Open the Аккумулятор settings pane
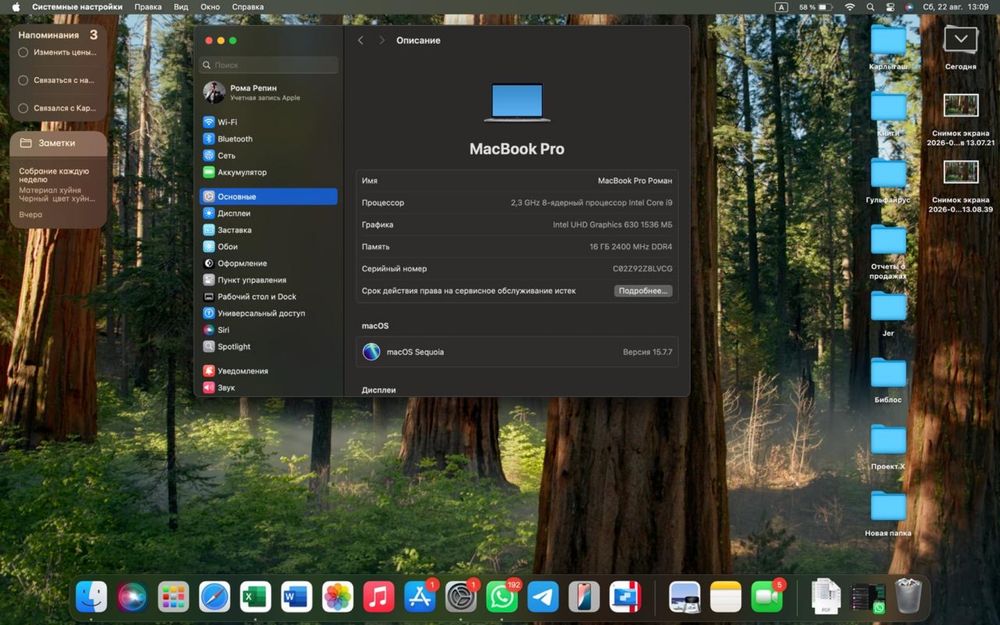Image resolution: width=1000 pixels, height=625 pixels. pos(268,172)
